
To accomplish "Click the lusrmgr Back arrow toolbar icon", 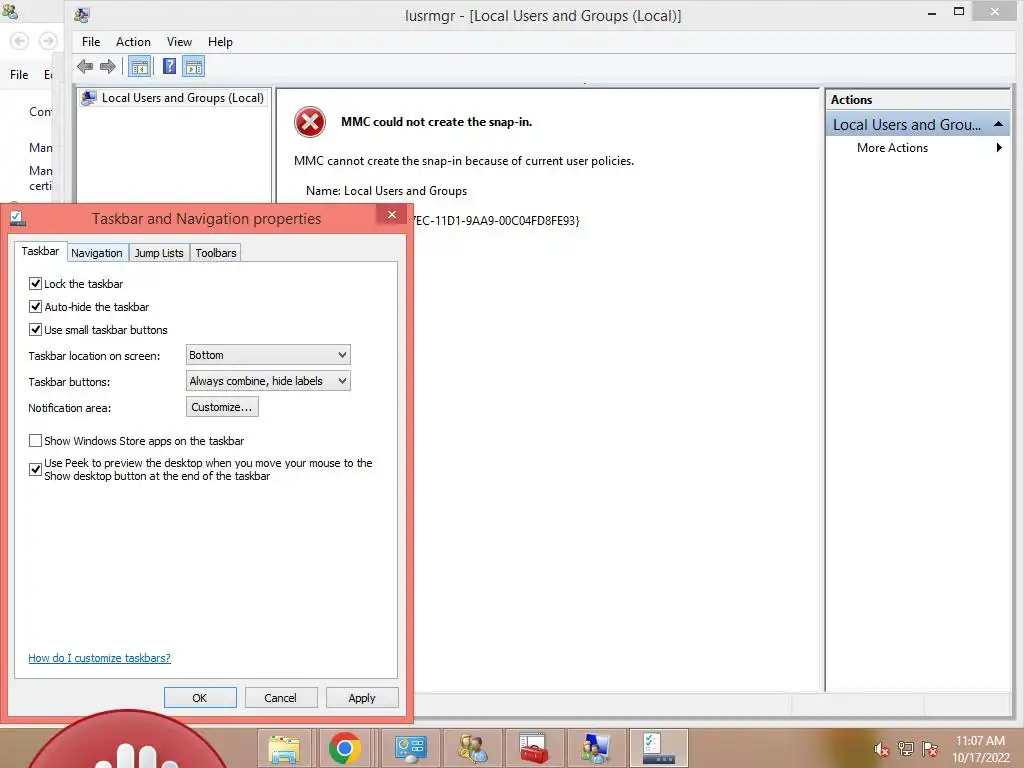I will coord(85,66).
